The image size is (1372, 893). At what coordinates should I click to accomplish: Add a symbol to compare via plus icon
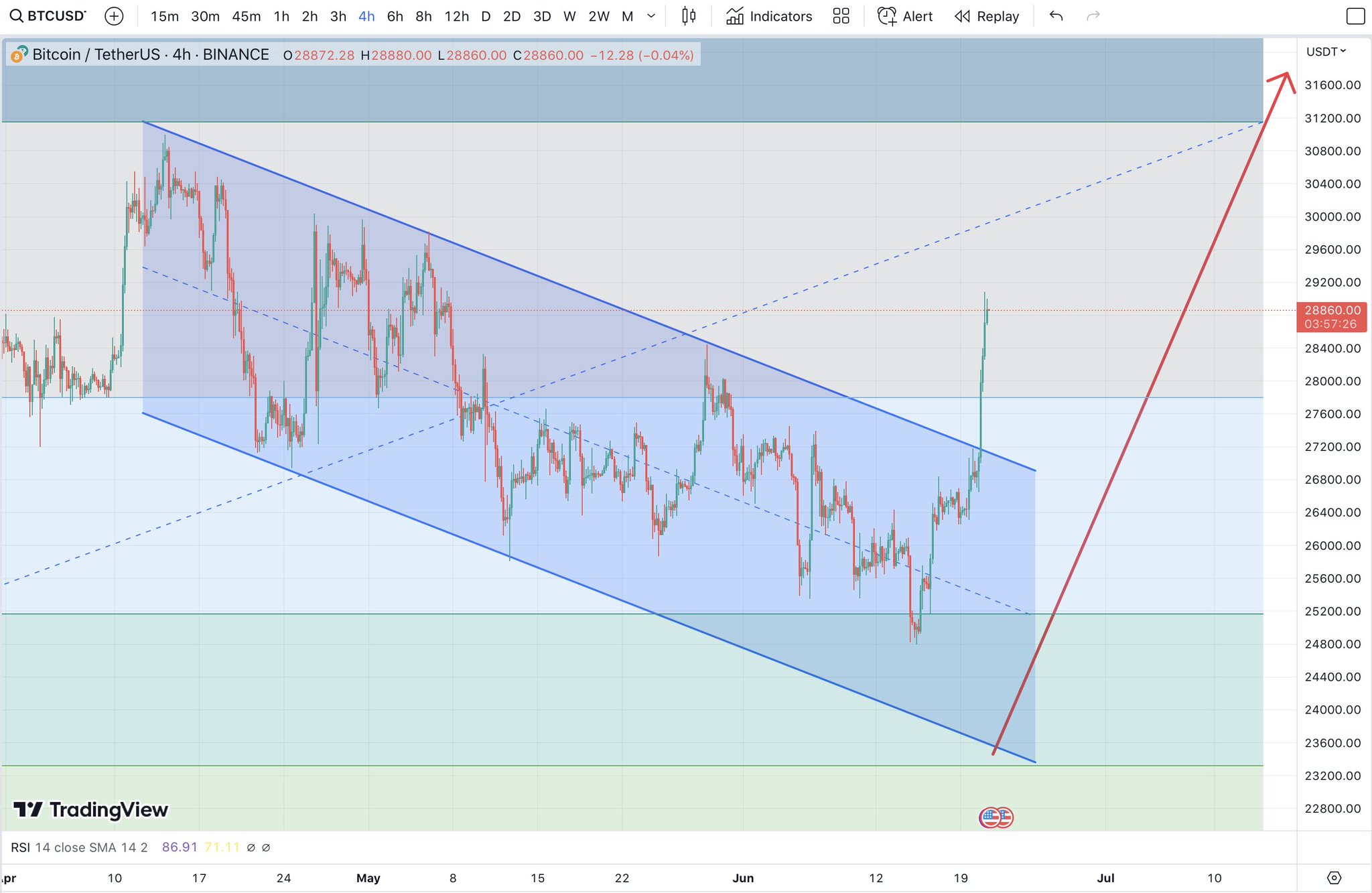115,16
